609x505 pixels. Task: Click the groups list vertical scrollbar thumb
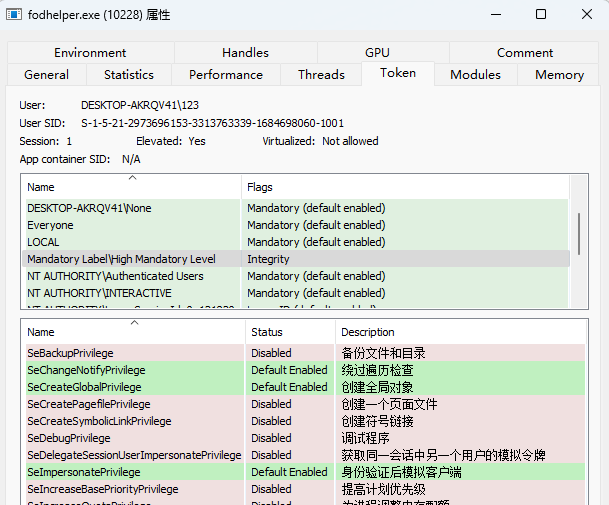click(x=579, y=234)
